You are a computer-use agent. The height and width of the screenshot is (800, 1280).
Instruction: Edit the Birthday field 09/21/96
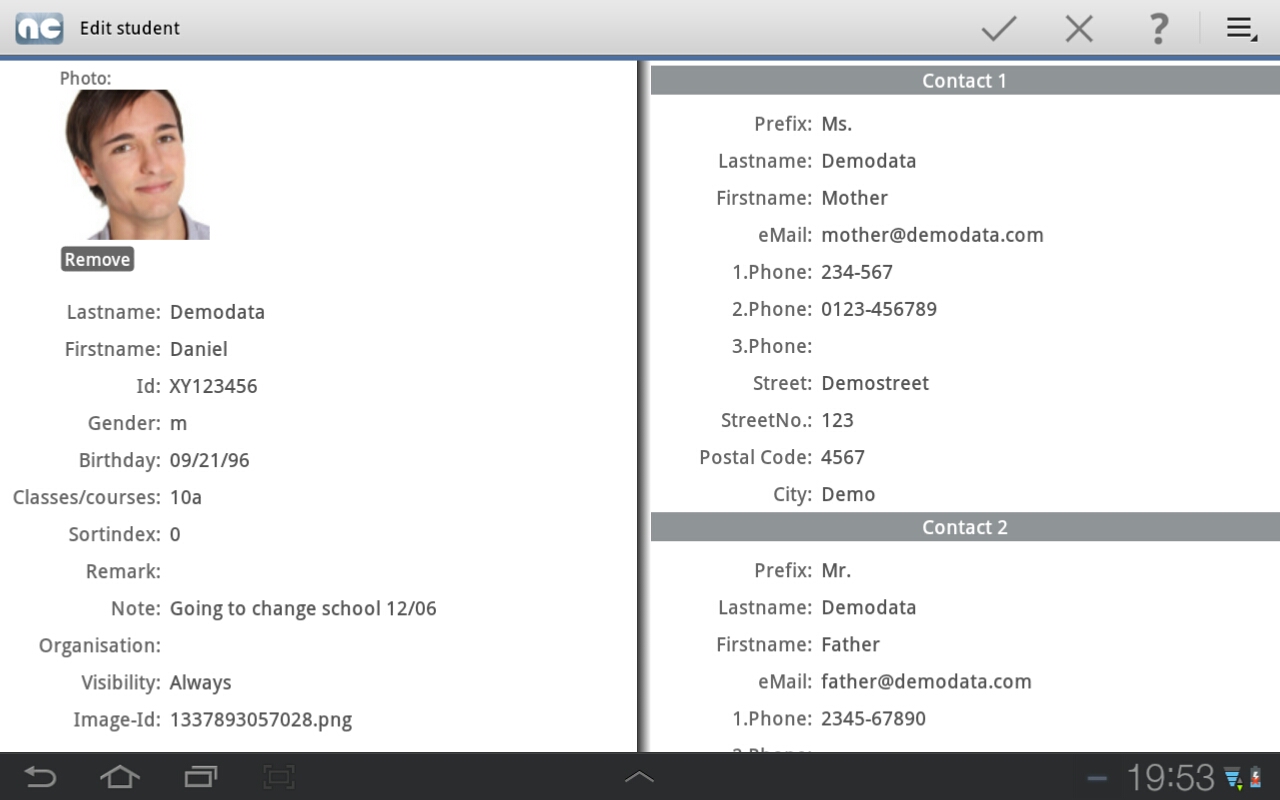209,460
